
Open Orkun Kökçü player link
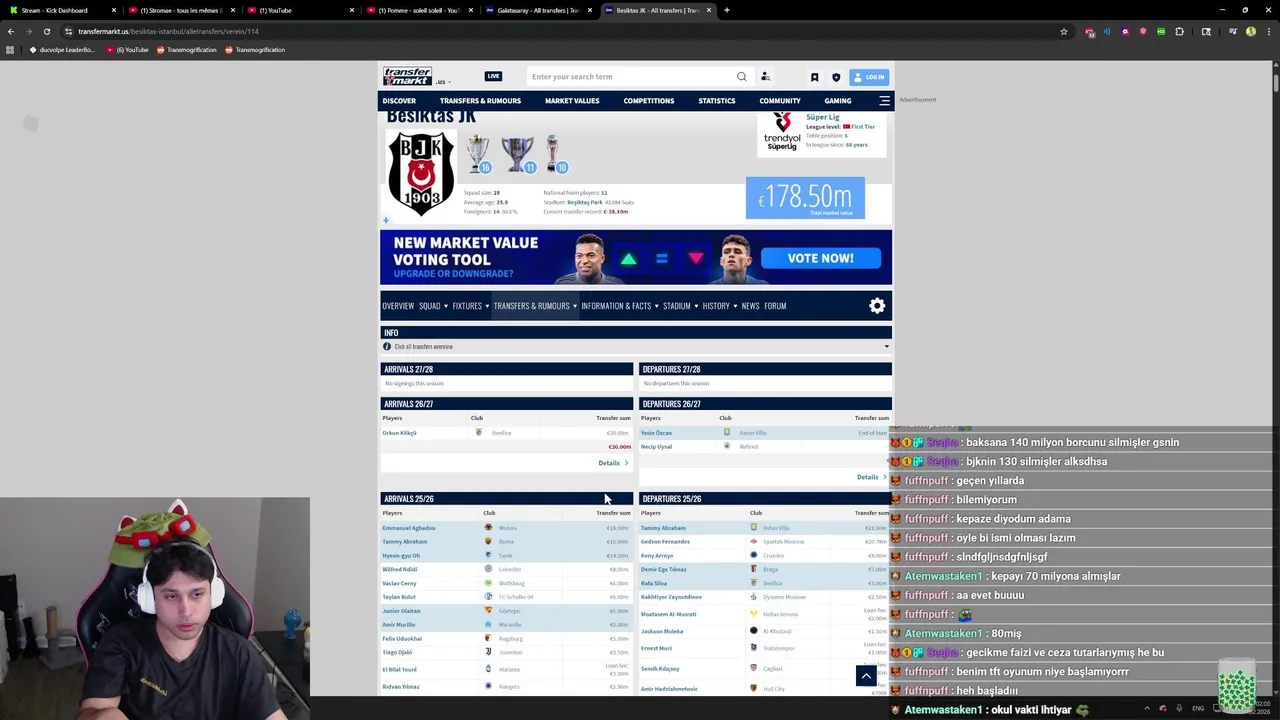pyautogui.click(x=399, y=433)
